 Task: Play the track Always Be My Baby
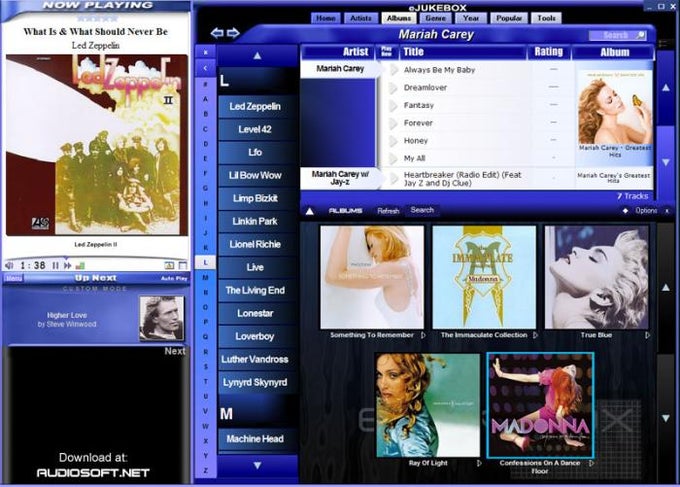click(x=393, y=70)
